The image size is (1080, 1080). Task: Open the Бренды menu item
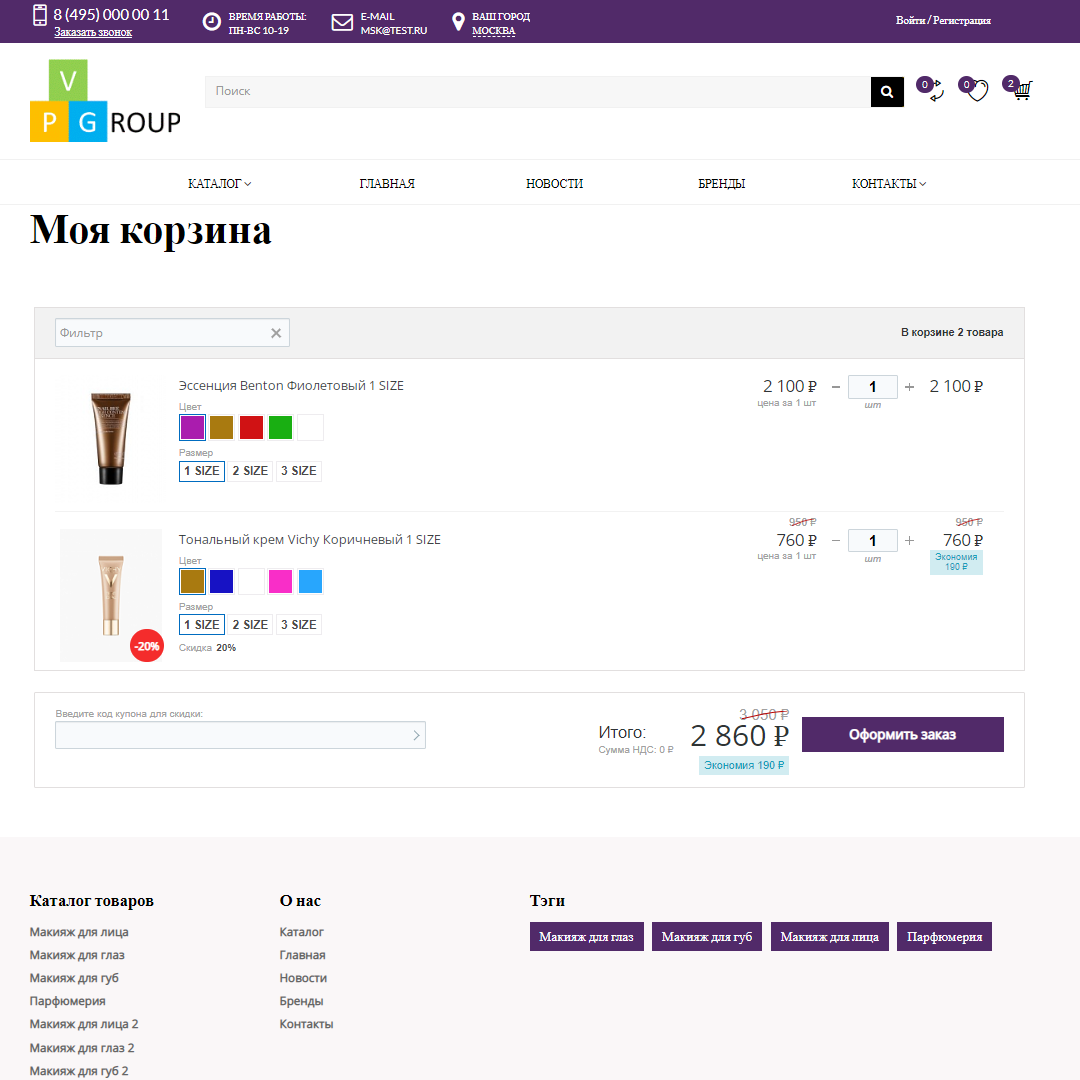721,184
